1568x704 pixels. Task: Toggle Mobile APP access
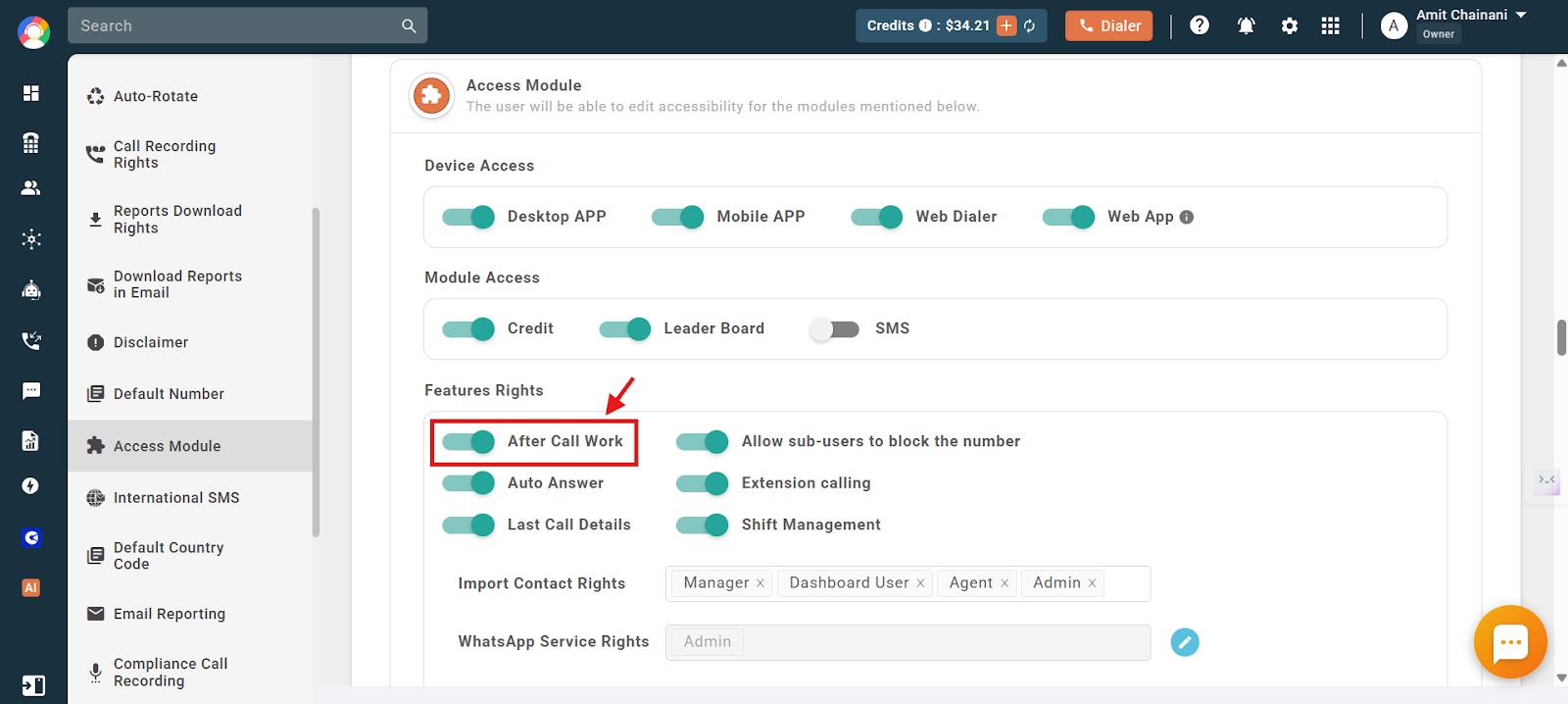coord(678,217)
